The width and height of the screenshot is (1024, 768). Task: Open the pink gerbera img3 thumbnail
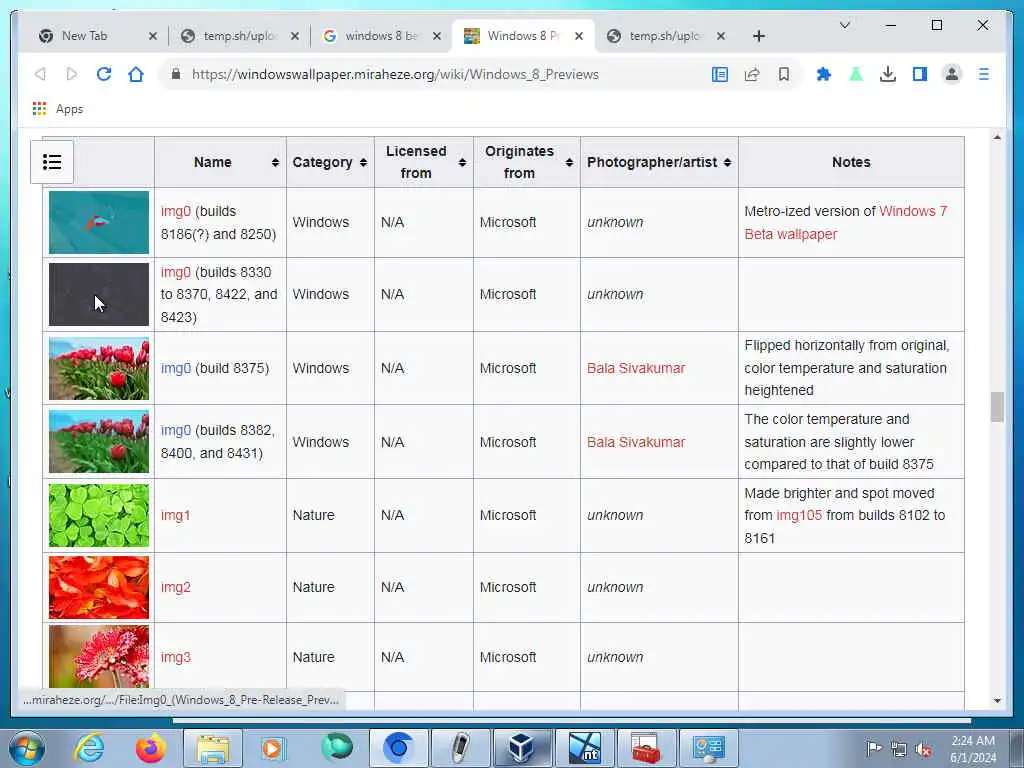[99, 656]
